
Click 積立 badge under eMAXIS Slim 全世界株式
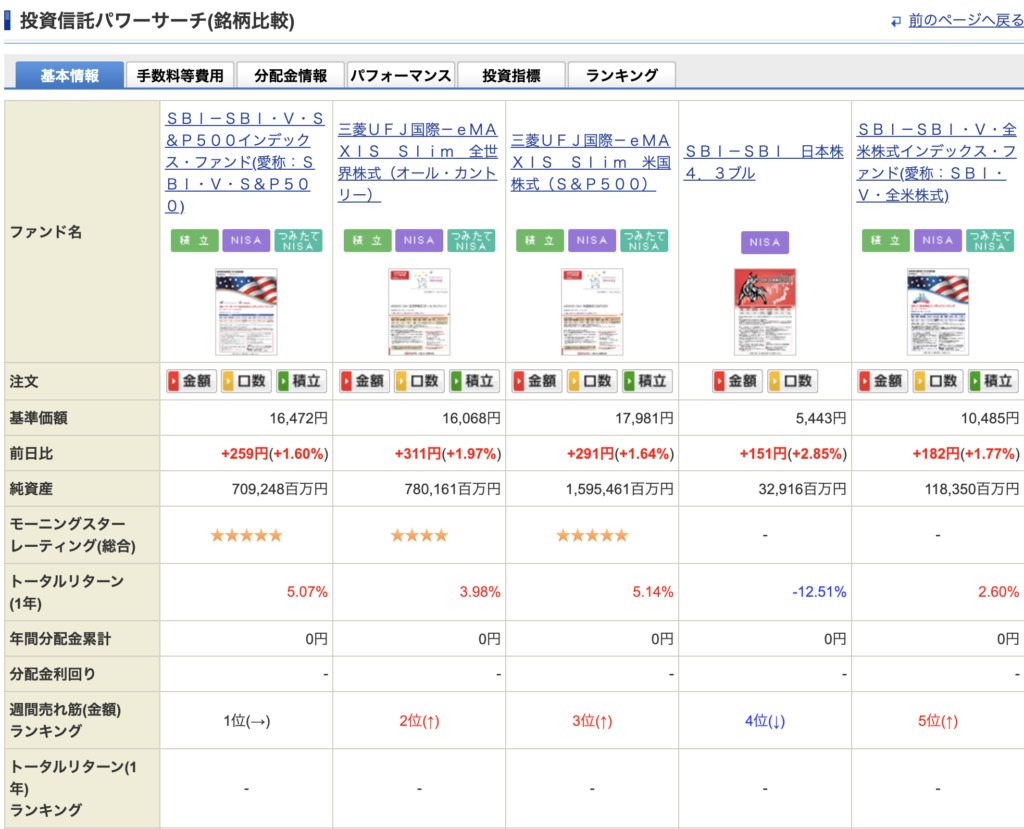click(368, 240)
